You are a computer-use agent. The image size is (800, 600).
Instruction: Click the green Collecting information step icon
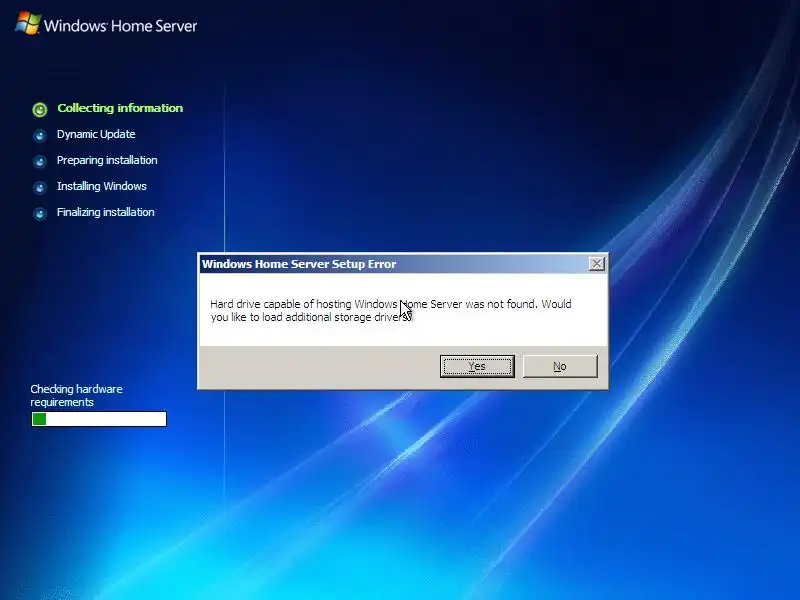tap(40, 109)
